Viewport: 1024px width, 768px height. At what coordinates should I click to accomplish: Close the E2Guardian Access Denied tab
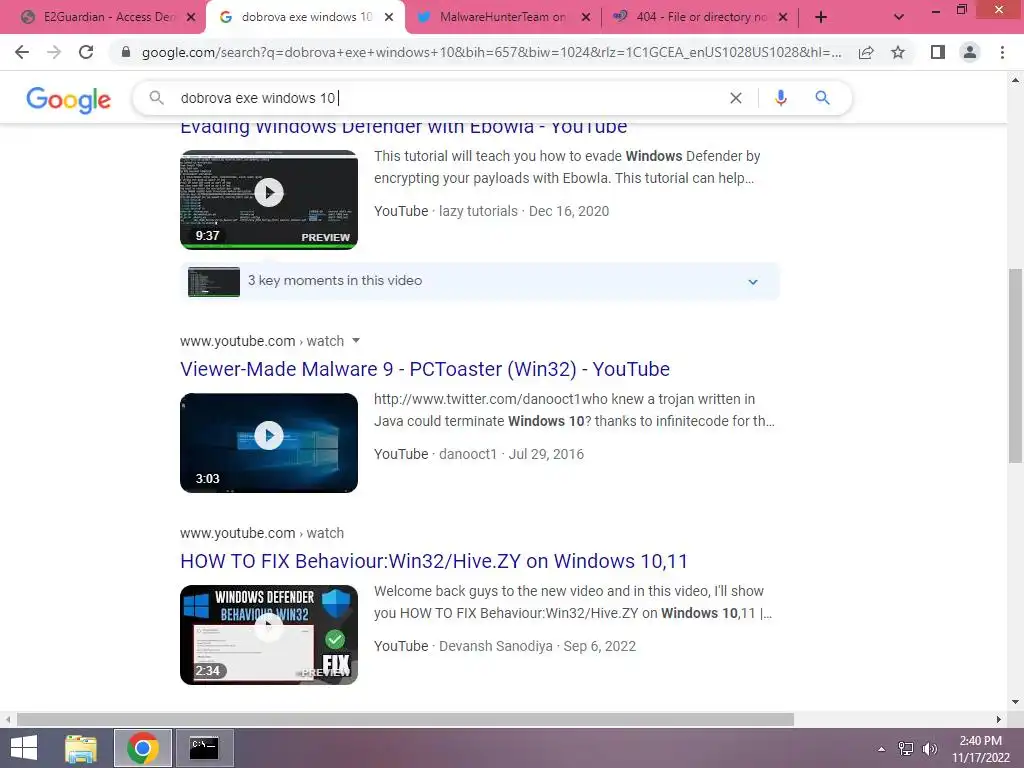pyautogui.click(x=191, y=17)
